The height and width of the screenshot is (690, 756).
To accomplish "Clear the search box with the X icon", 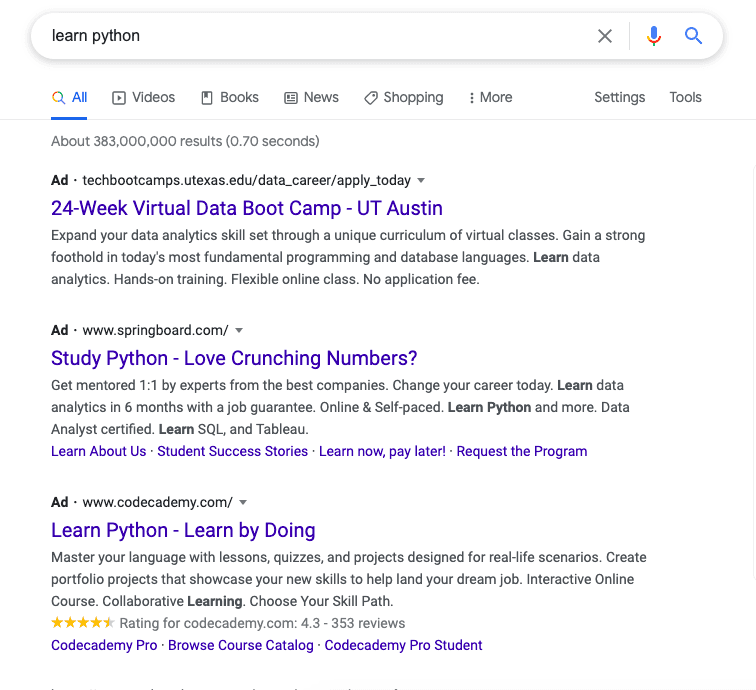I will click(x=605, y=36).
